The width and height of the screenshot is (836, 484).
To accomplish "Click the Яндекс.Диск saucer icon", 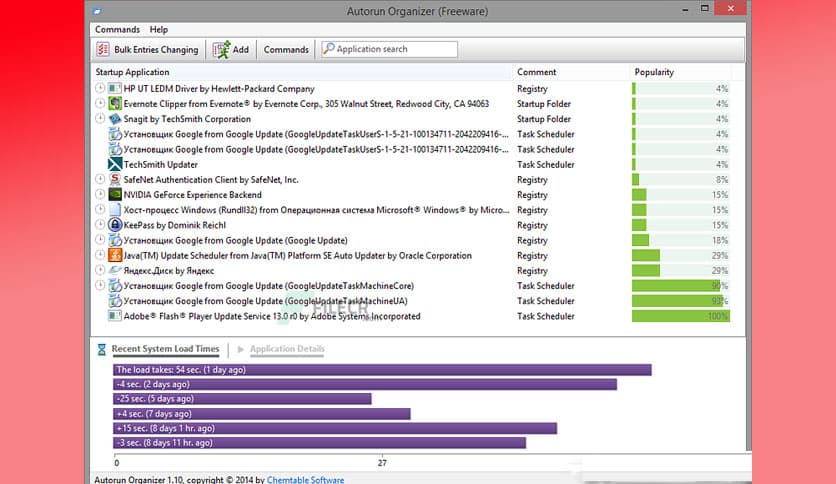I will (x=115, y=270).
